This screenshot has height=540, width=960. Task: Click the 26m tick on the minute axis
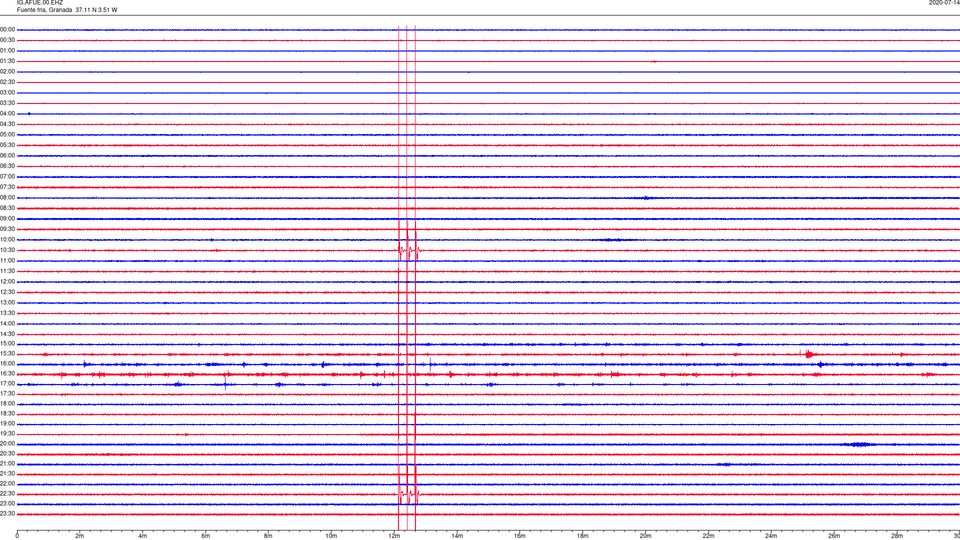point(834,536)
